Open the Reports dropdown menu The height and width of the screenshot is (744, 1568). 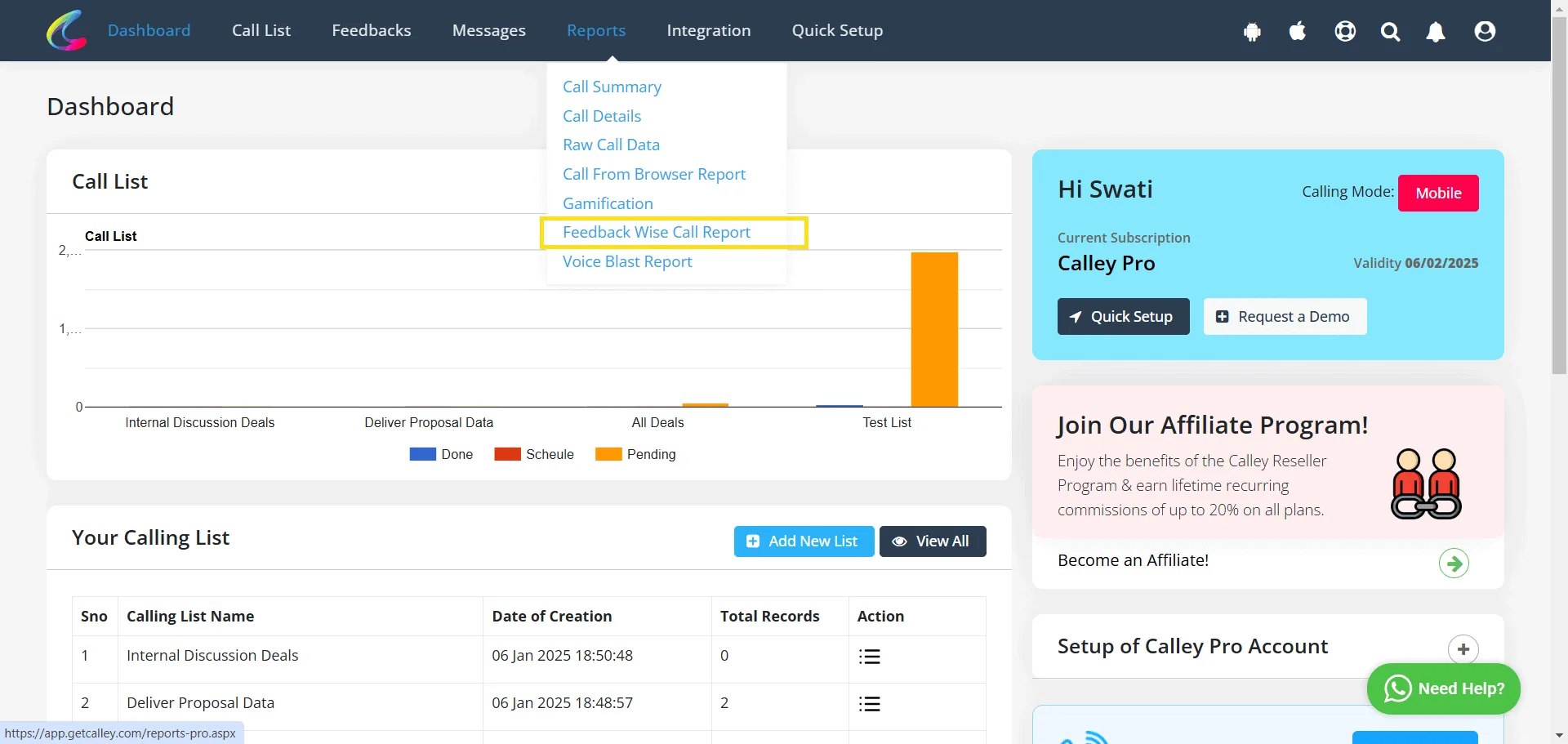tap(596, 30)
